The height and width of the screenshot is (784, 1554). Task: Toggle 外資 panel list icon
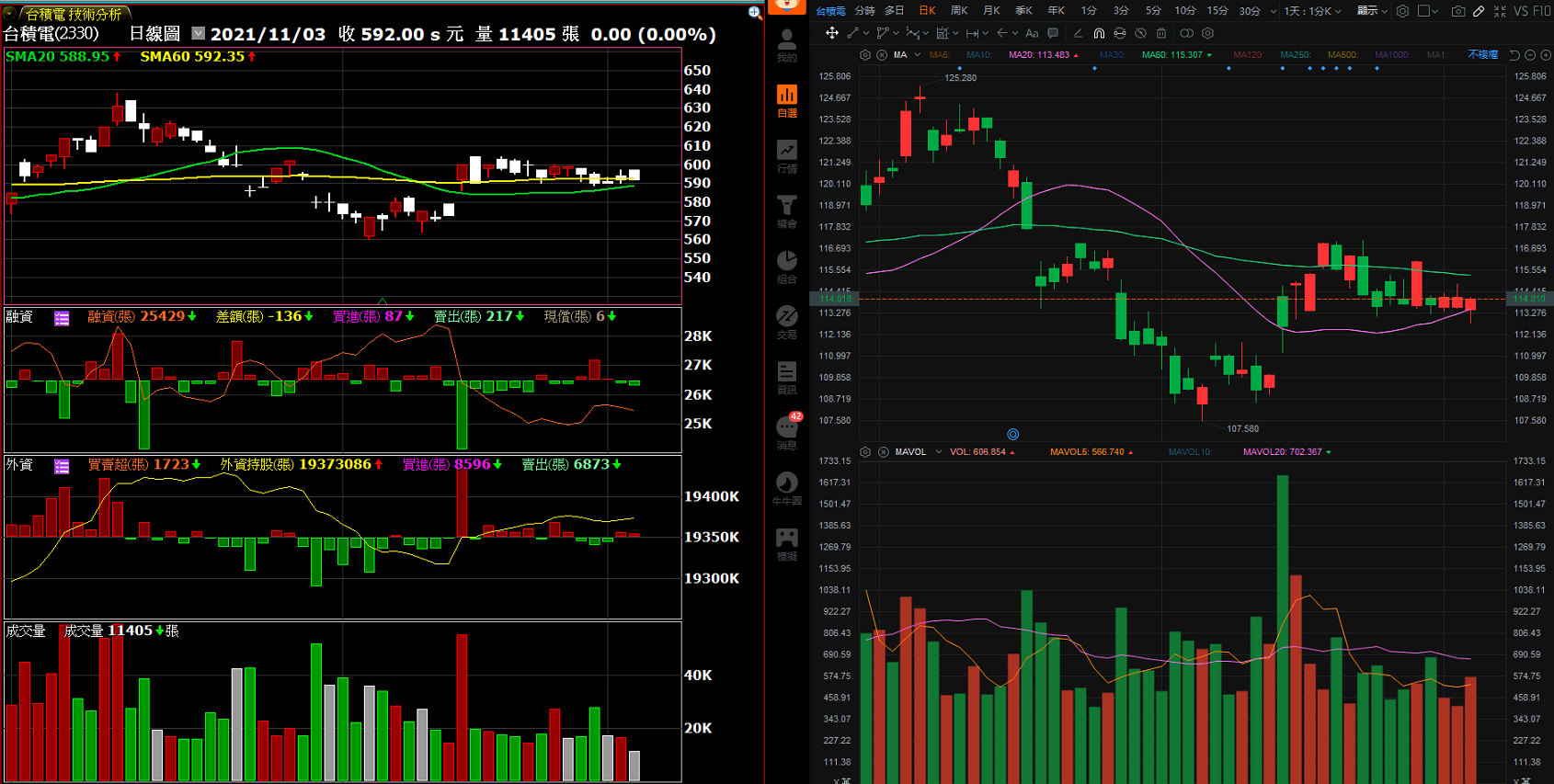62,466
